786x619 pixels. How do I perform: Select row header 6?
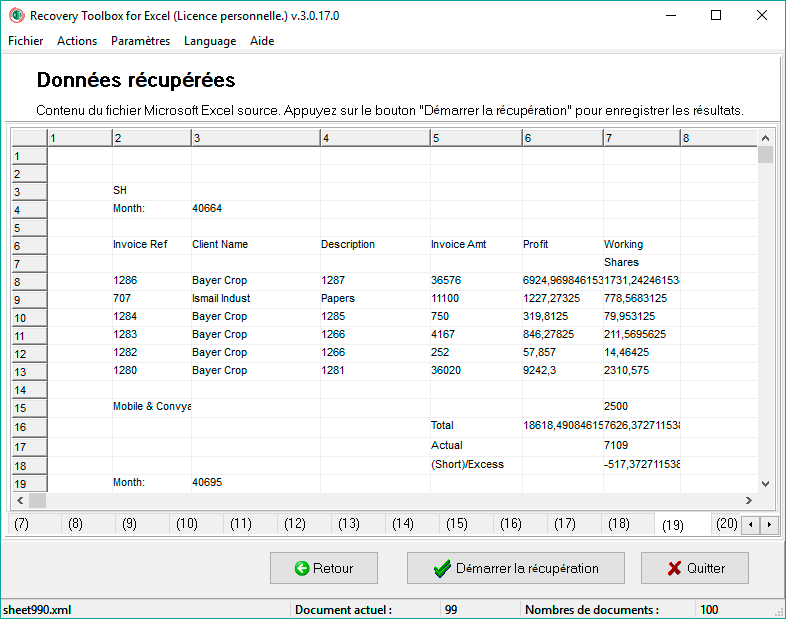(x=29, y=246)
